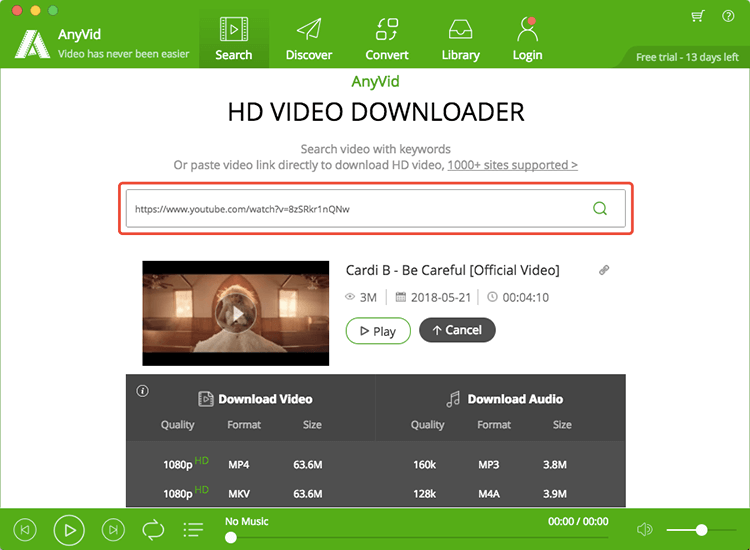Click the 00:00 / 00:00 time display
The image size is (750, 550).
coord(578,521)
